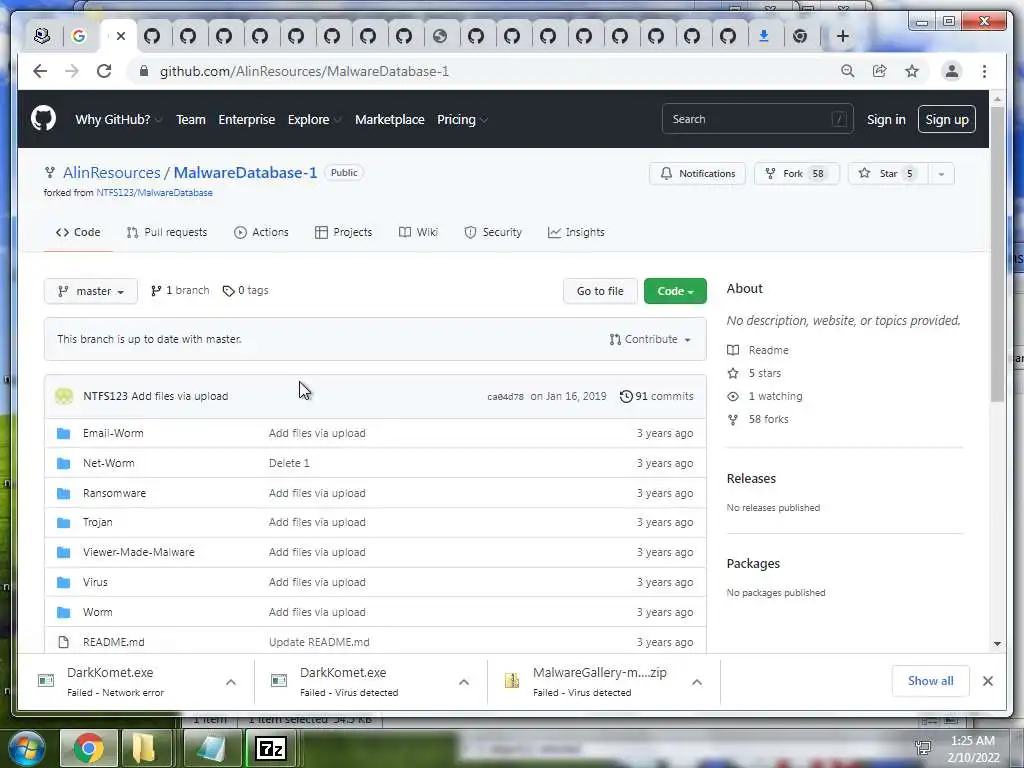
Task: Switch to the Google tab
Action: click(79, 36)
